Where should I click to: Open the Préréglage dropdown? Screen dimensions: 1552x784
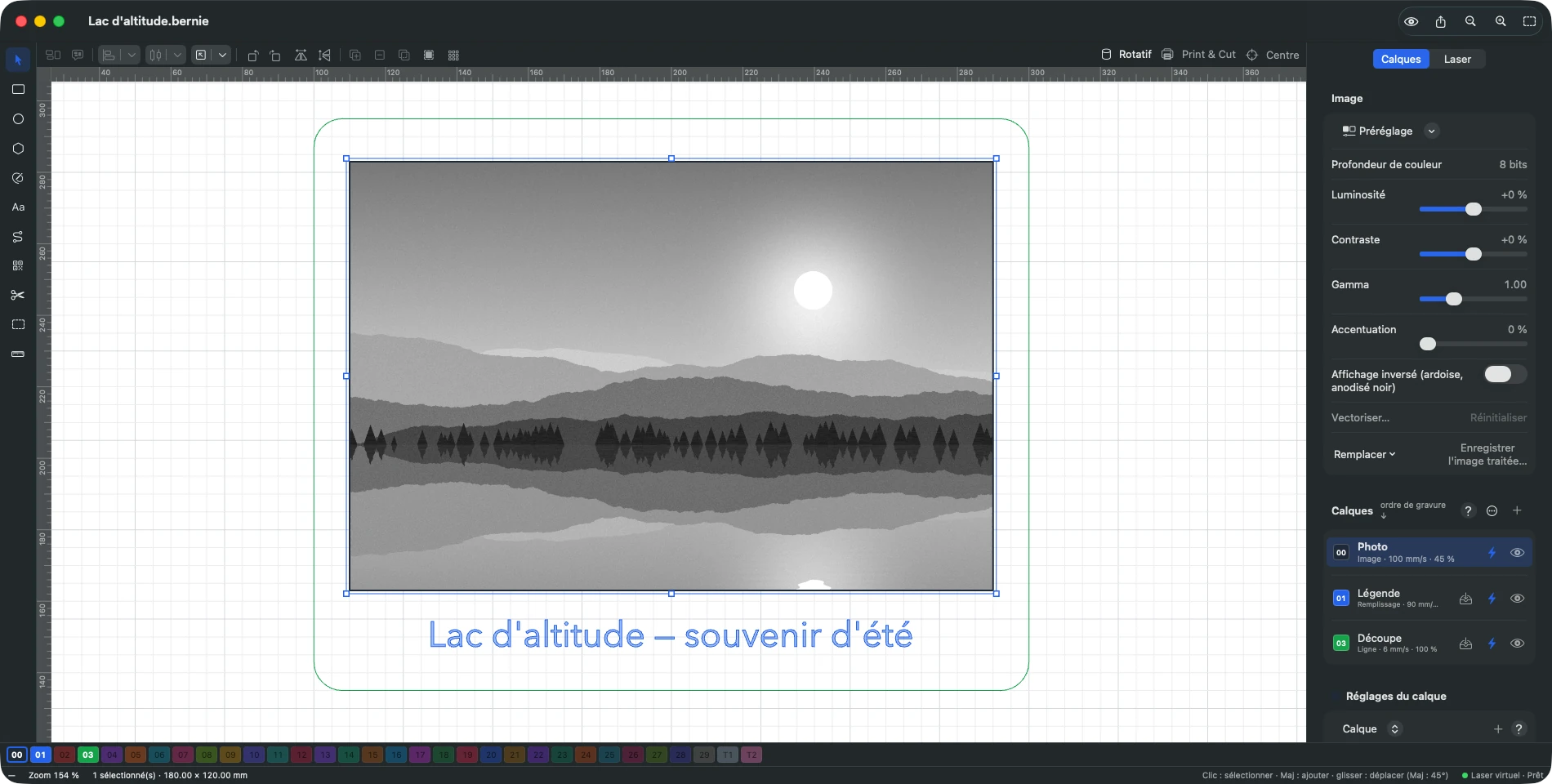[x=1389, y=131]
